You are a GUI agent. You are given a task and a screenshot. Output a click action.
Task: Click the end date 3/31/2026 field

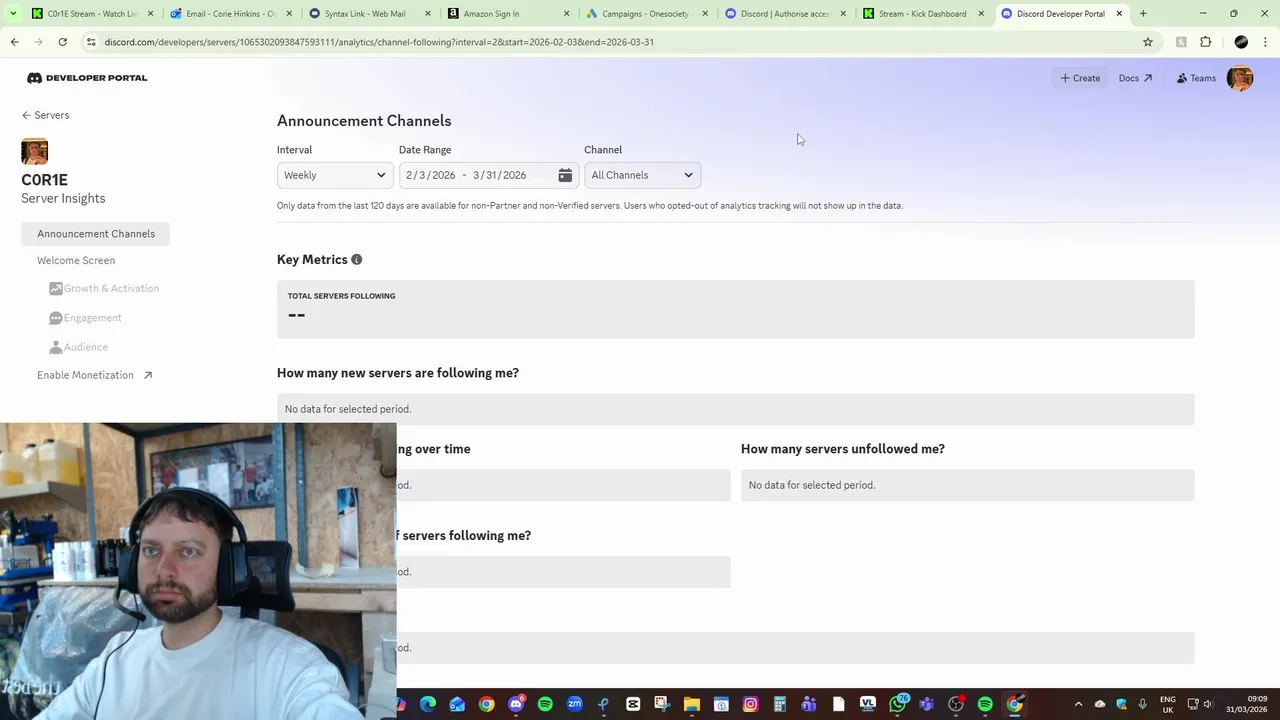pyautogui.click(x=499, y=175)
